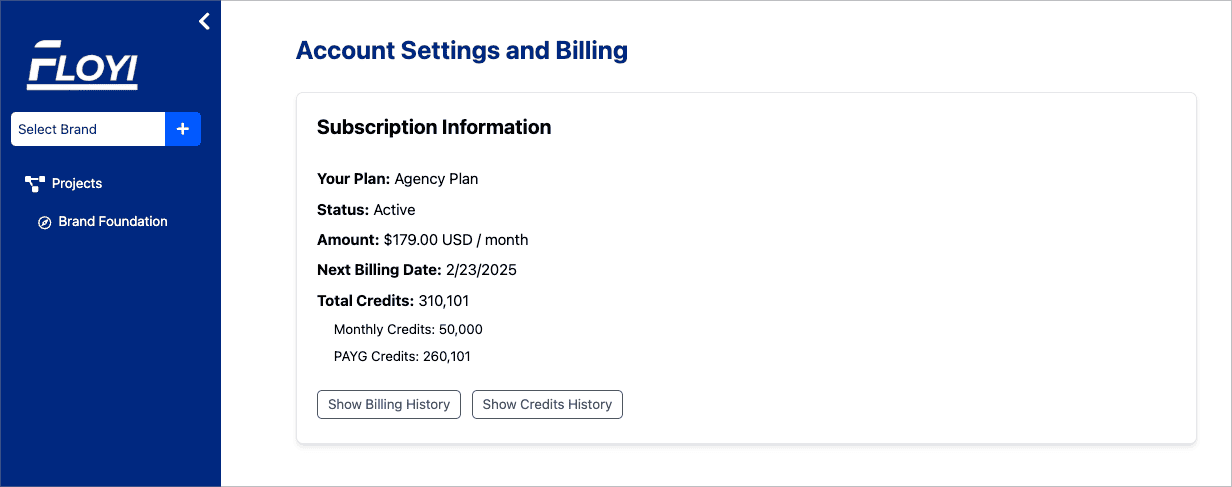The image size is (1232, 487).
Task: Show Credits History
Action: click(x=547, y=404)
